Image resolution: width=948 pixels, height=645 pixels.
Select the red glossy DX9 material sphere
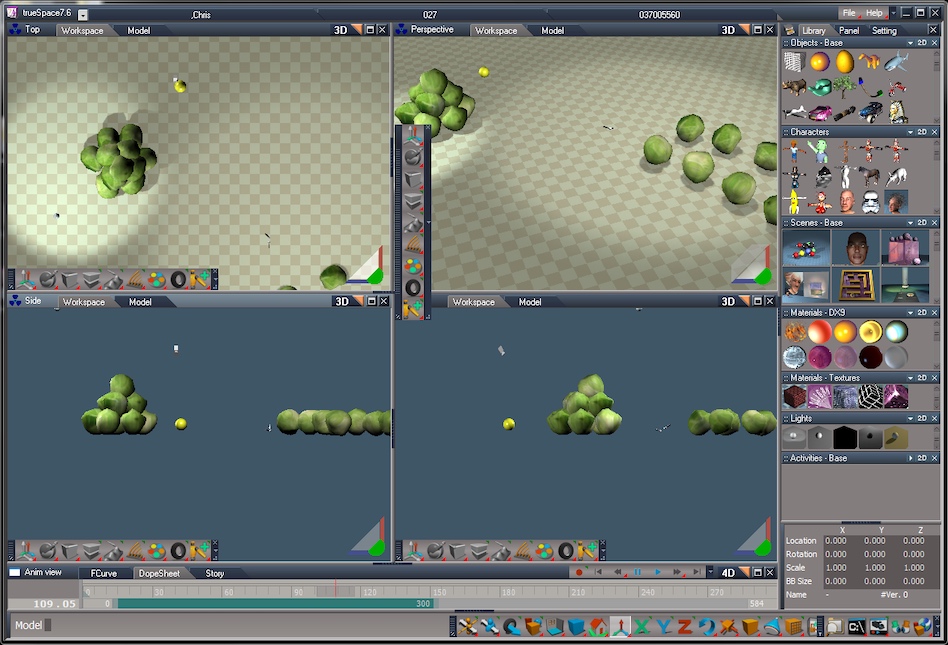[x=820, y=332]
